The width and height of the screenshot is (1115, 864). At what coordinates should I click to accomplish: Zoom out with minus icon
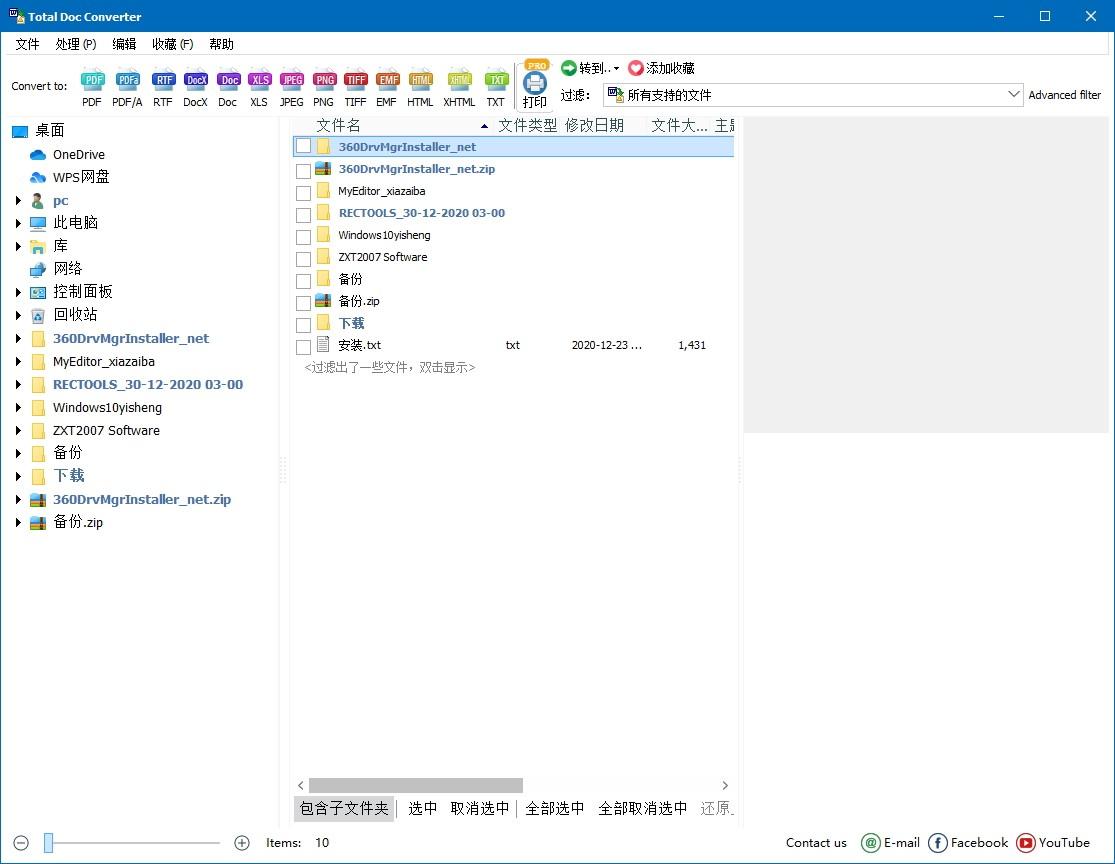click(x=21, y=843)
